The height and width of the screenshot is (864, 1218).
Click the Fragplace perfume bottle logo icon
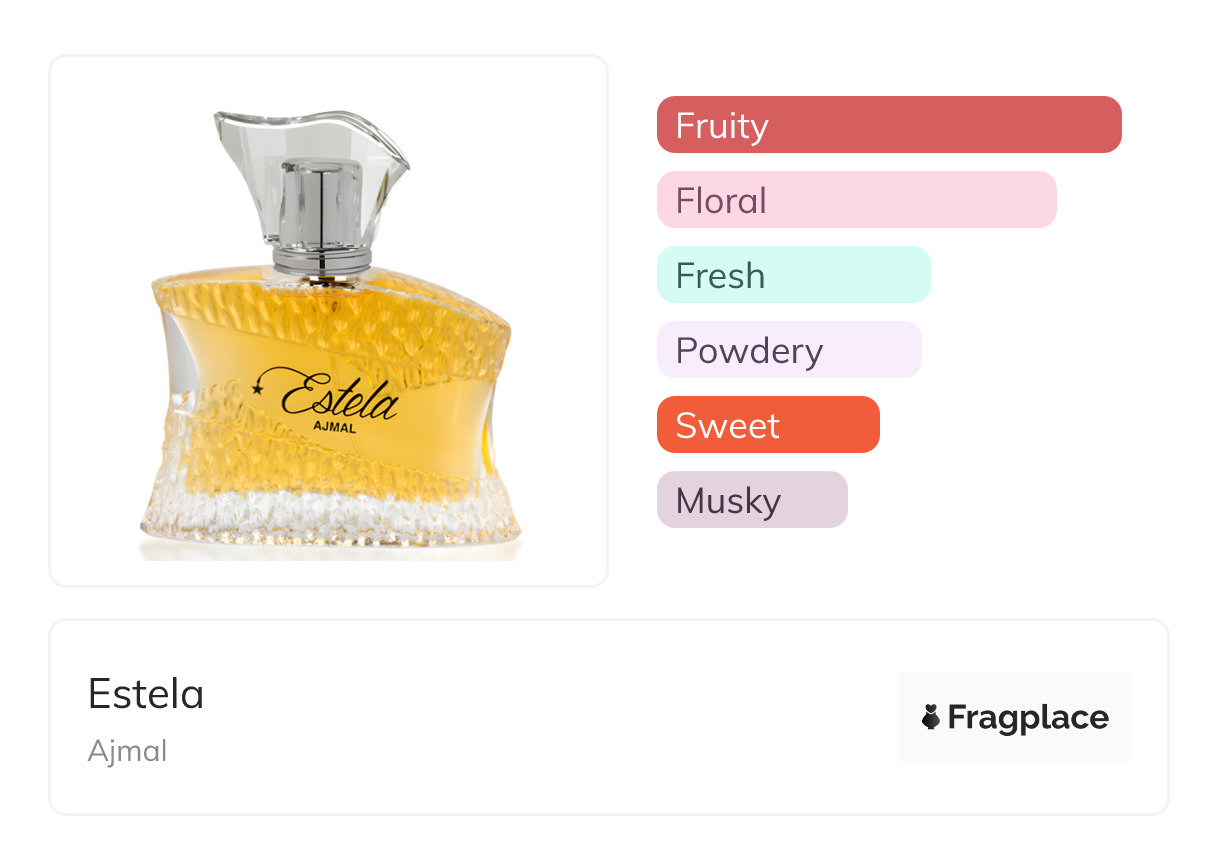(931, 717)
